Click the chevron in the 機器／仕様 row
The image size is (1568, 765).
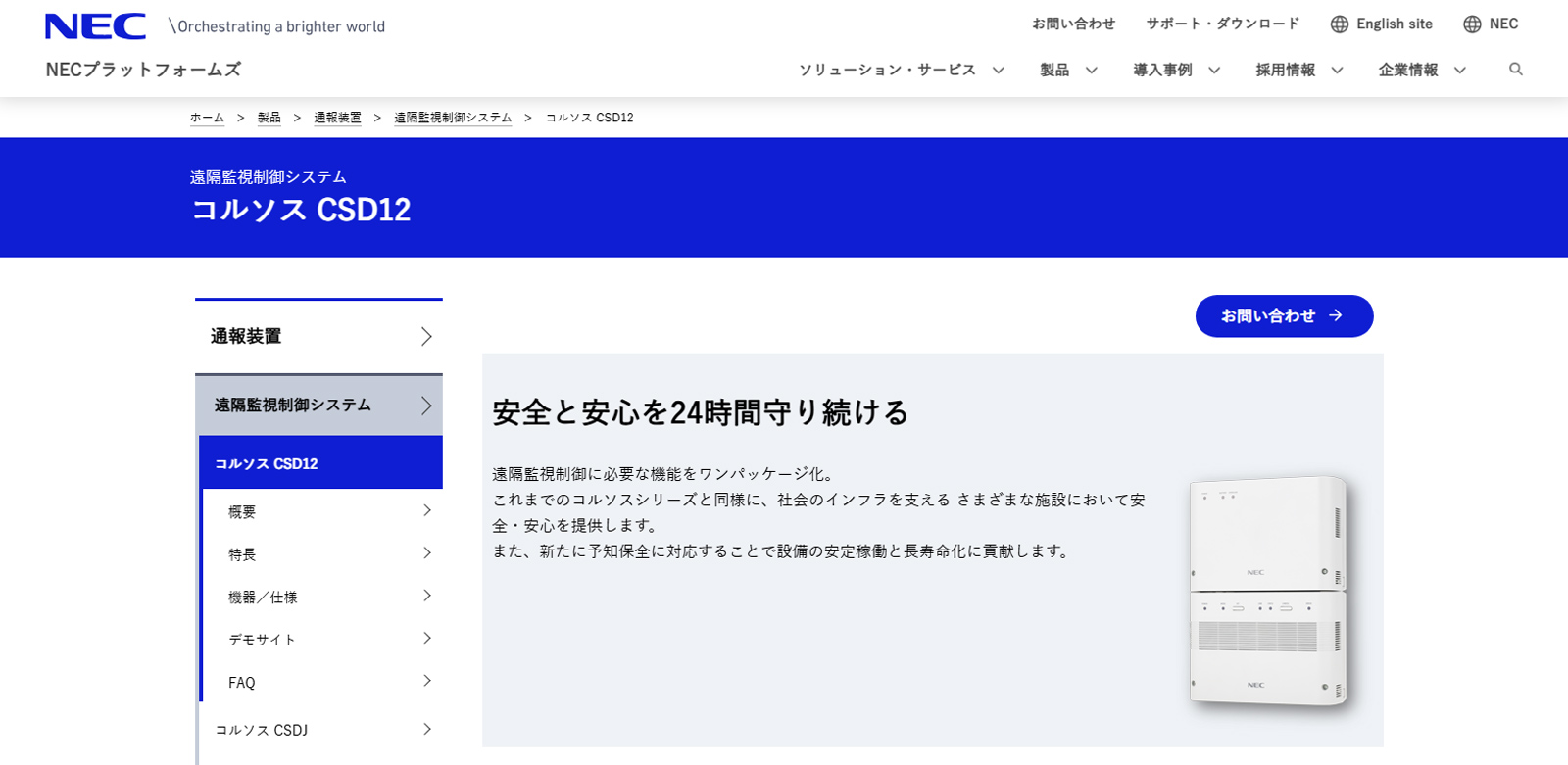(427, 596)
